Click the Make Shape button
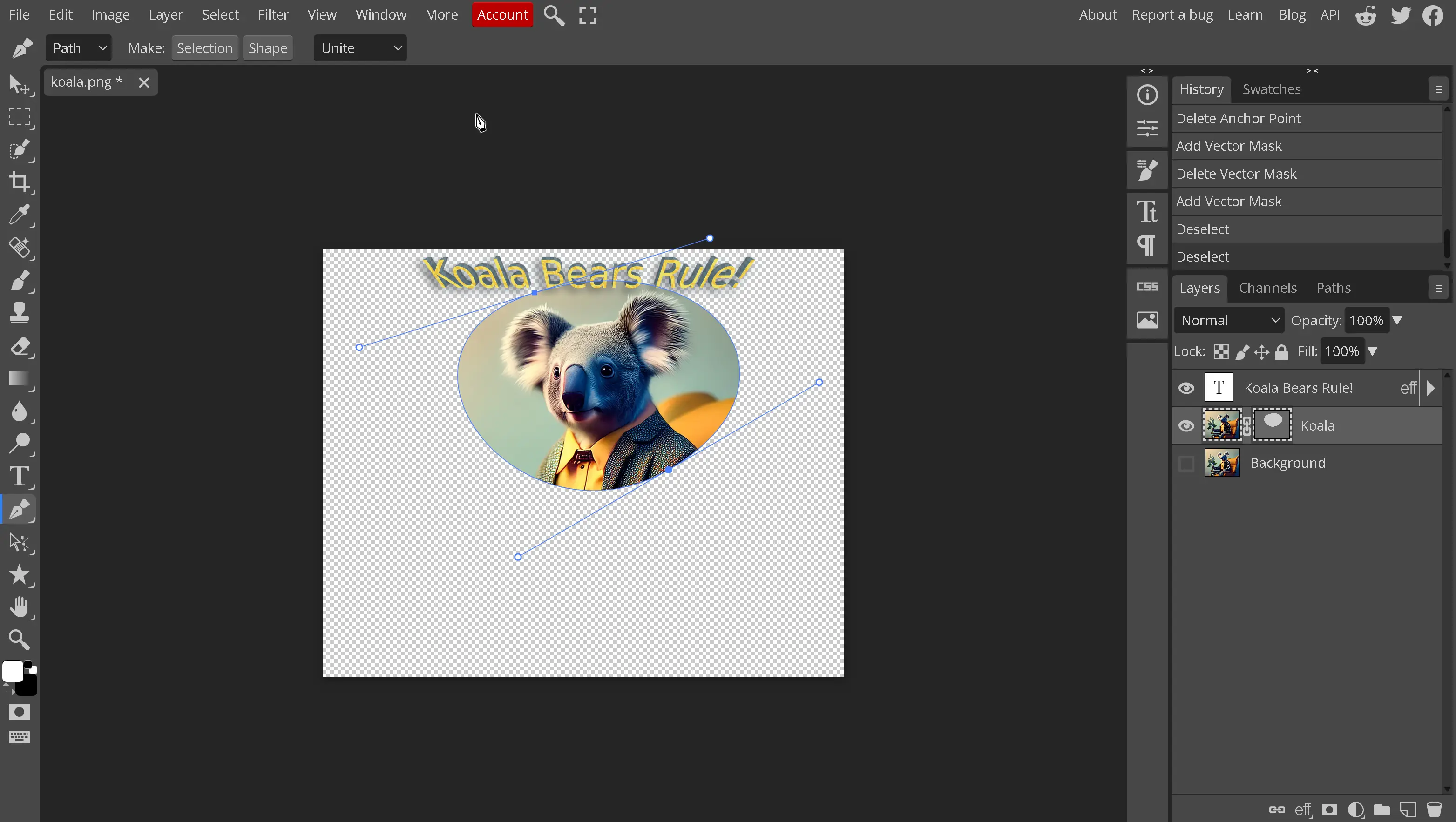The image size is (1456, 822). [x=268, y=48]
